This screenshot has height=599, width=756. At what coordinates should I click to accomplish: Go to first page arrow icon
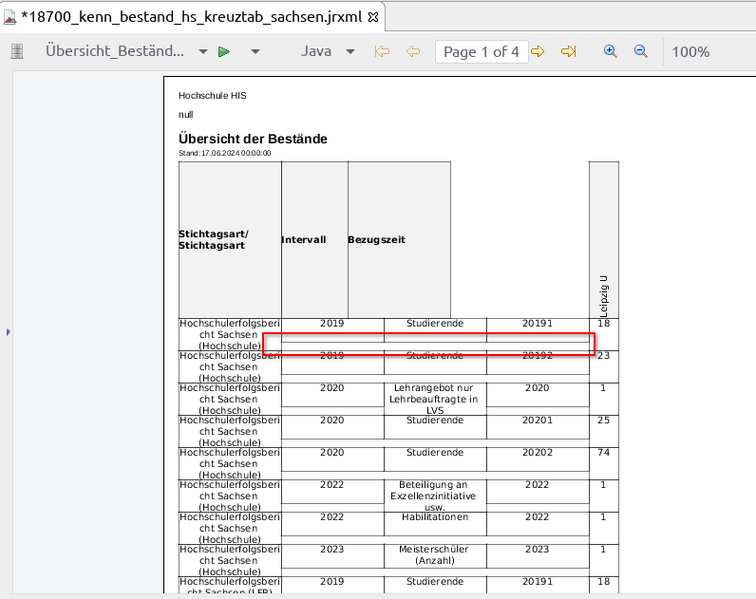(x=382, y=51)
